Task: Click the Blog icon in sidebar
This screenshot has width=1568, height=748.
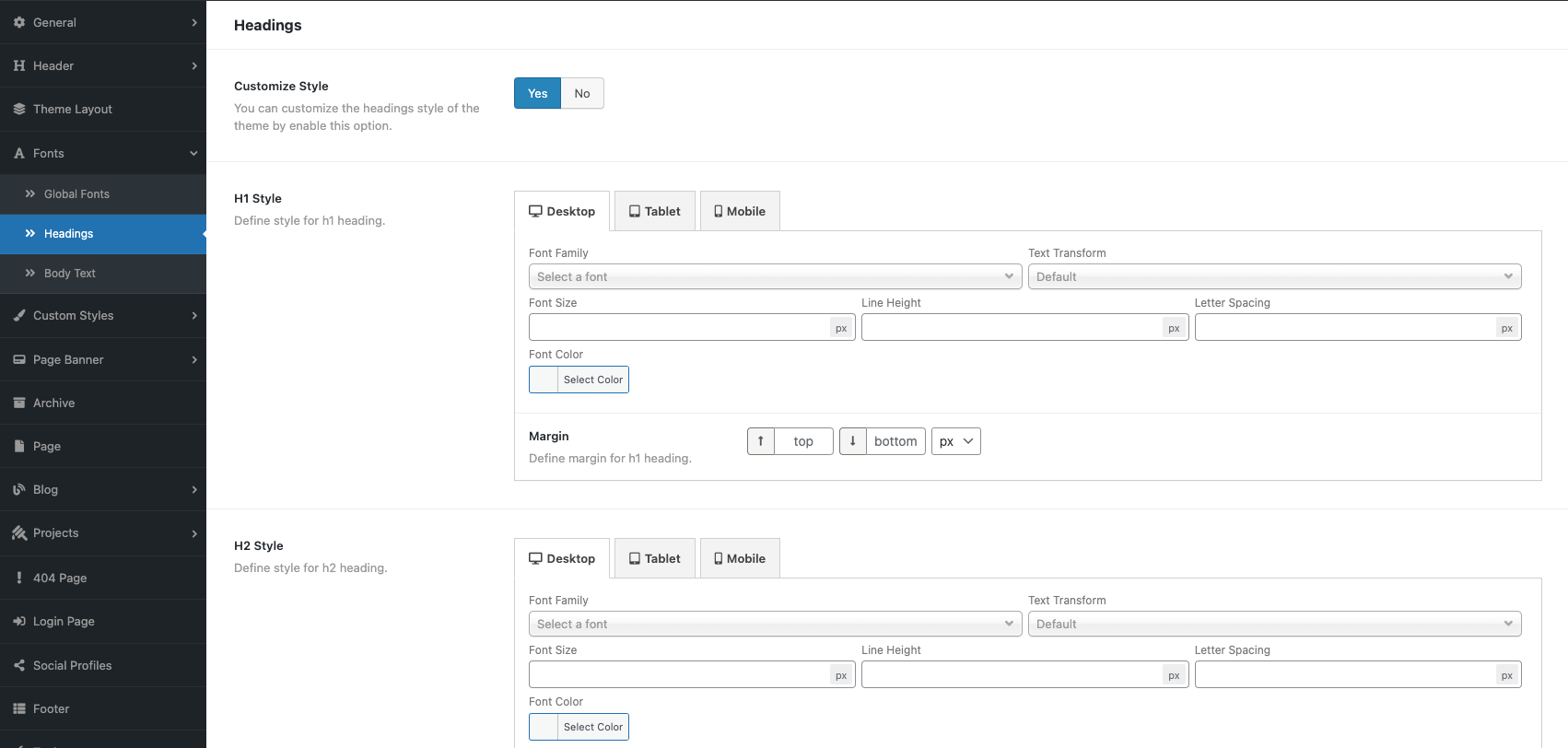Action: click(x=19, y=489)
